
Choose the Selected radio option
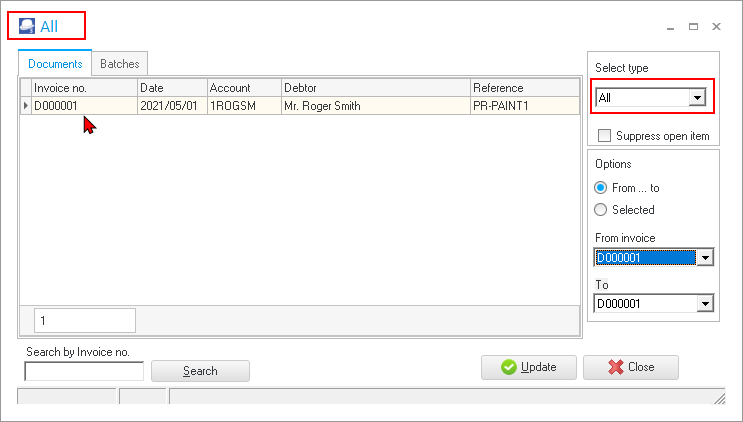(601, 210)
